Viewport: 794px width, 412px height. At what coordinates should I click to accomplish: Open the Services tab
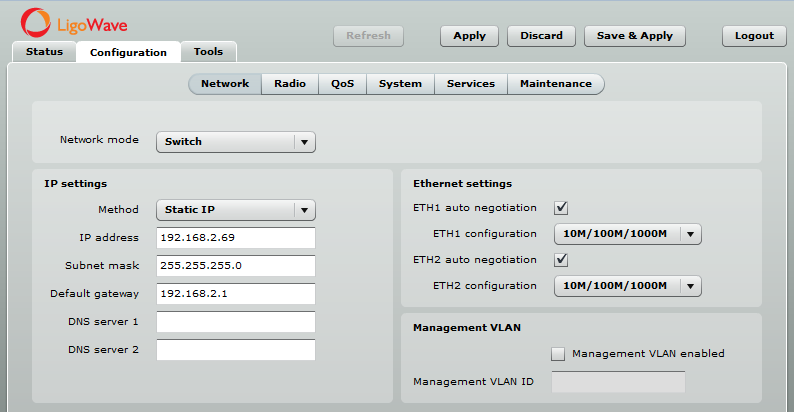click(x=470, y=84)
